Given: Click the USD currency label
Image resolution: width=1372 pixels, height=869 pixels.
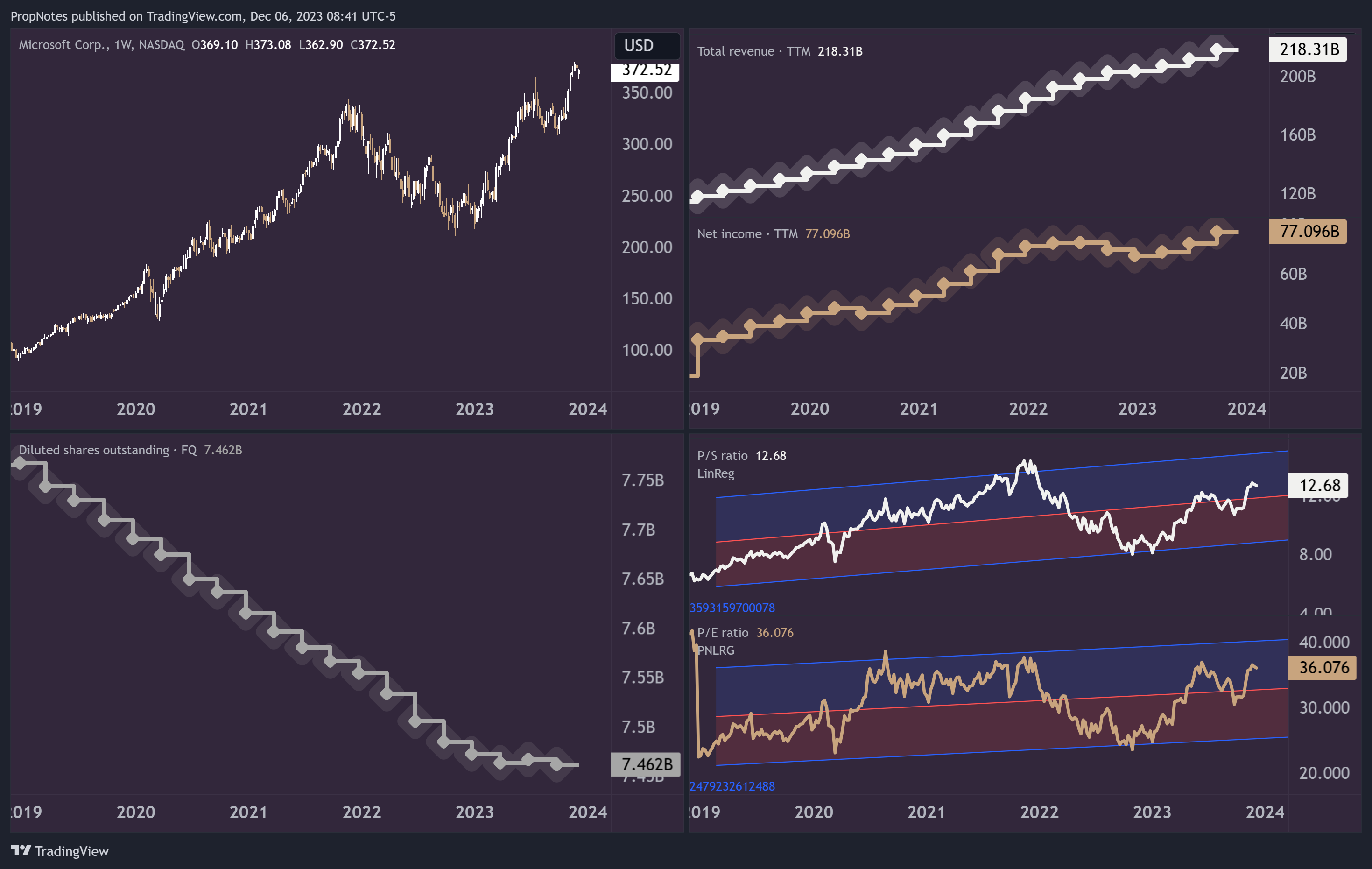Looking at the screenshot, I should click(x=647, y=46).
